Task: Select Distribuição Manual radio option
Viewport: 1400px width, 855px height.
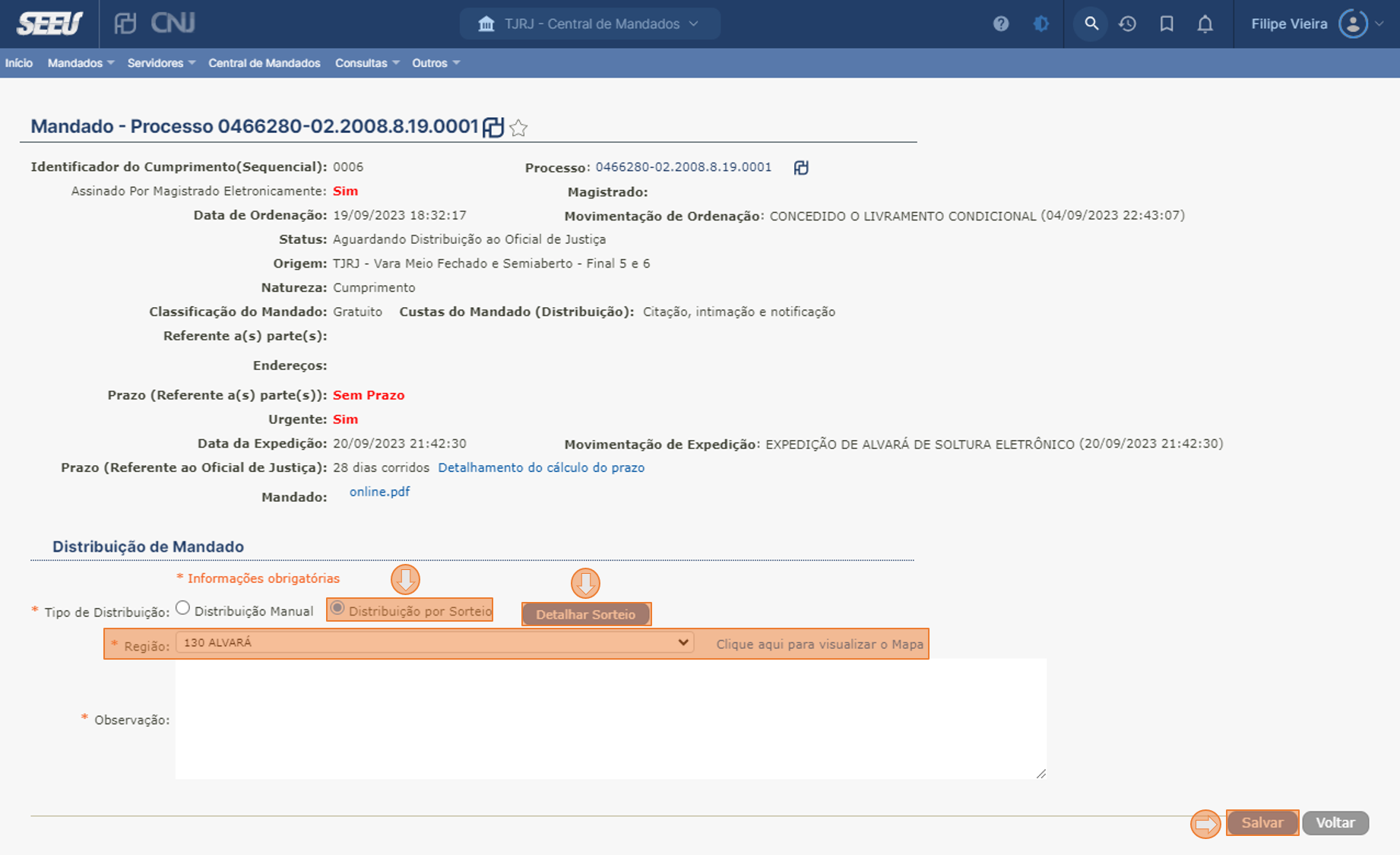Action: [x=182, y=608]
